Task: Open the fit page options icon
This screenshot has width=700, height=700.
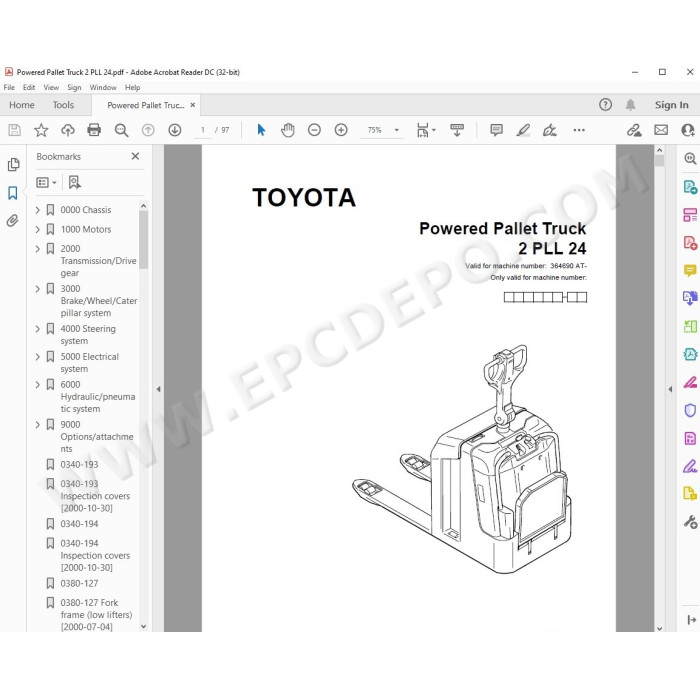Action: click(x=425, y=130)
